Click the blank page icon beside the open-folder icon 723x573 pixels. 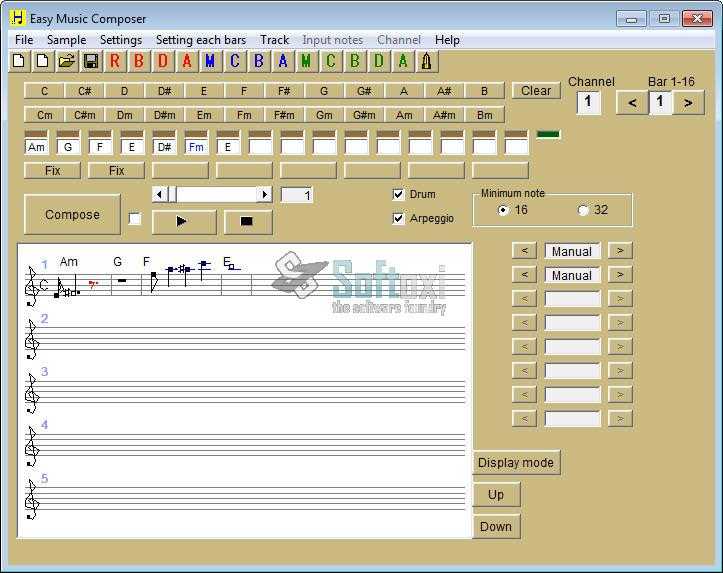tap(43, 61)
